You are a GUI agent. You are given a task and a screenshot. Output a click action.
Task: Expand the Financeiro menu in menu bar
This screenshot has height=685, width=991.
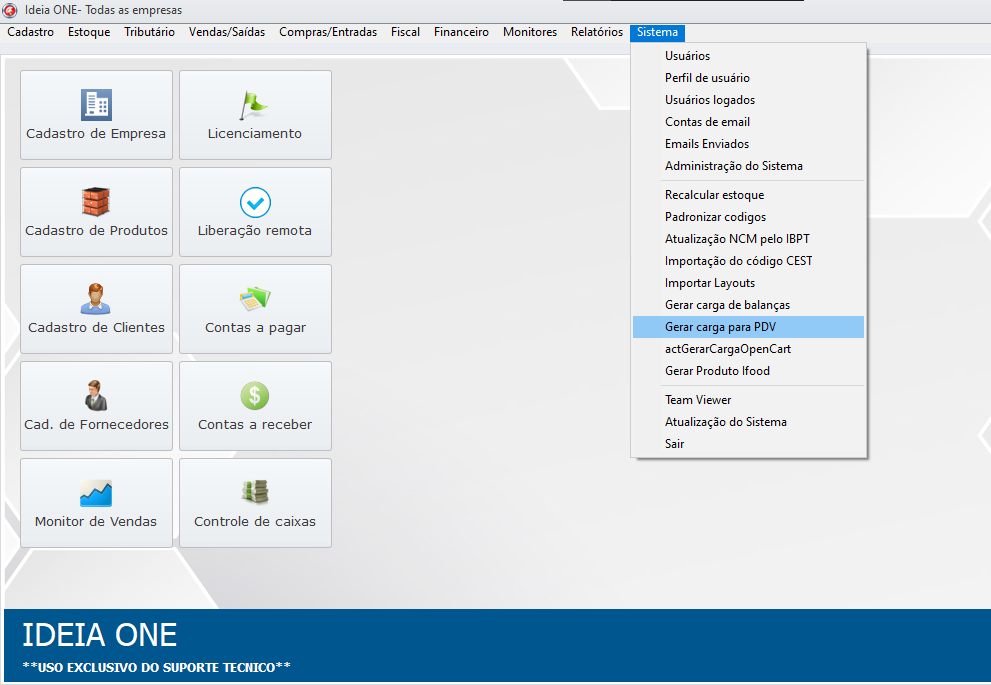pyautogui.click(x=461, y=32)
